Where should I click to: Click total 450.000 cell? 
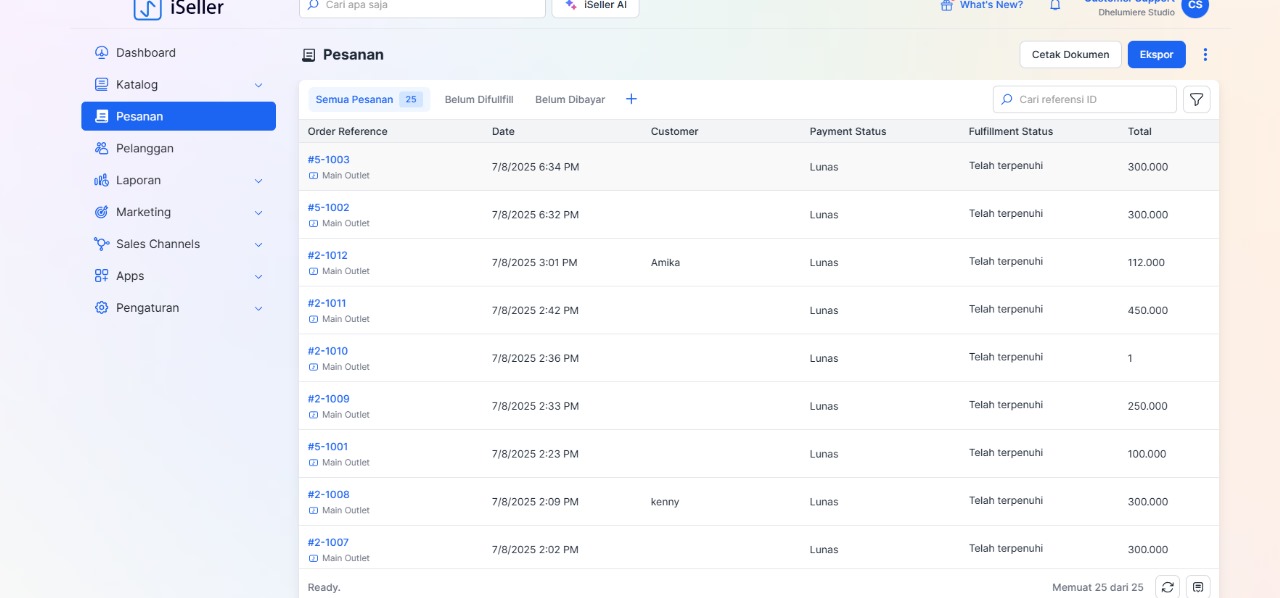point(1148,311)
